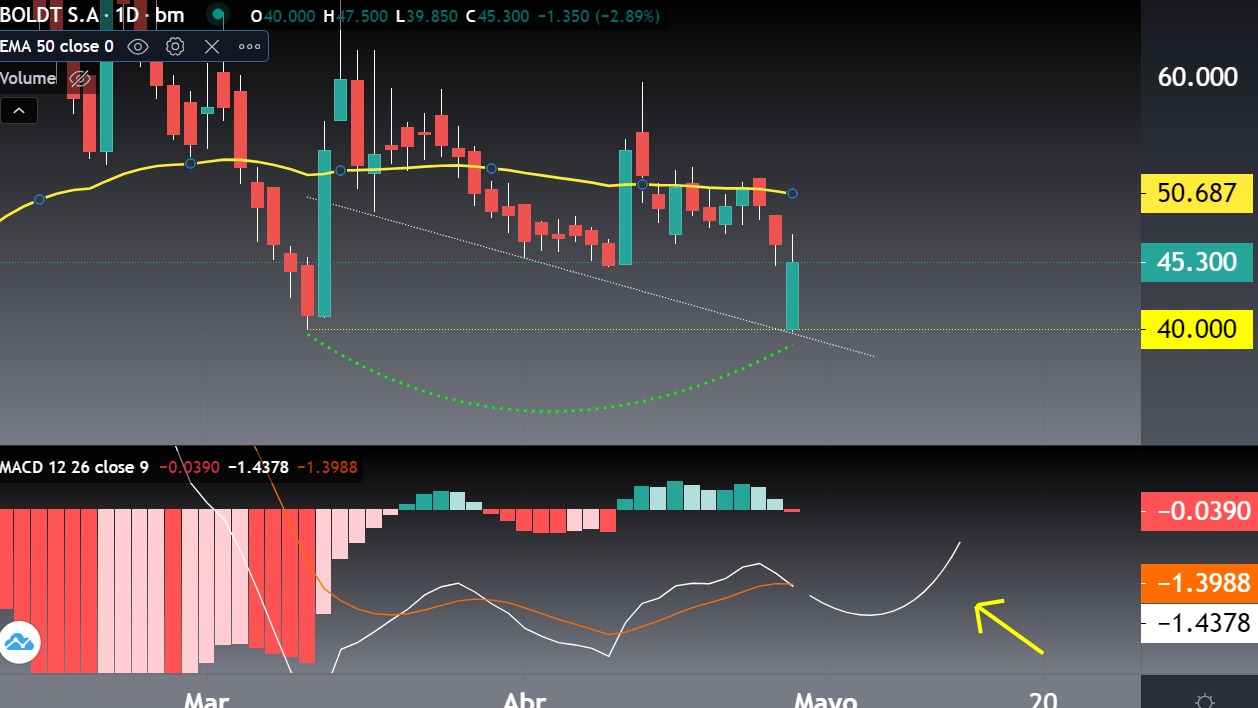1258x708 pixels.
Task: Click the orange -1.3988 signal label
Action: point(1197,583)
